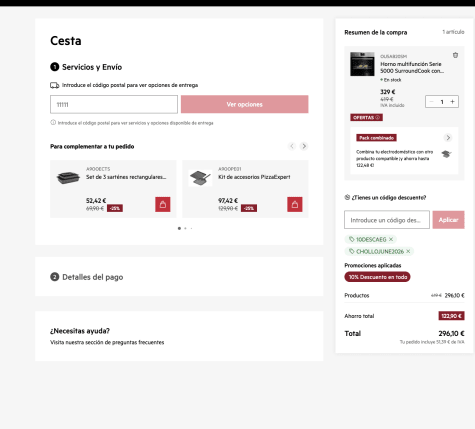Click the -25% badge on the PizzaExpert kit

pos(249,208)
